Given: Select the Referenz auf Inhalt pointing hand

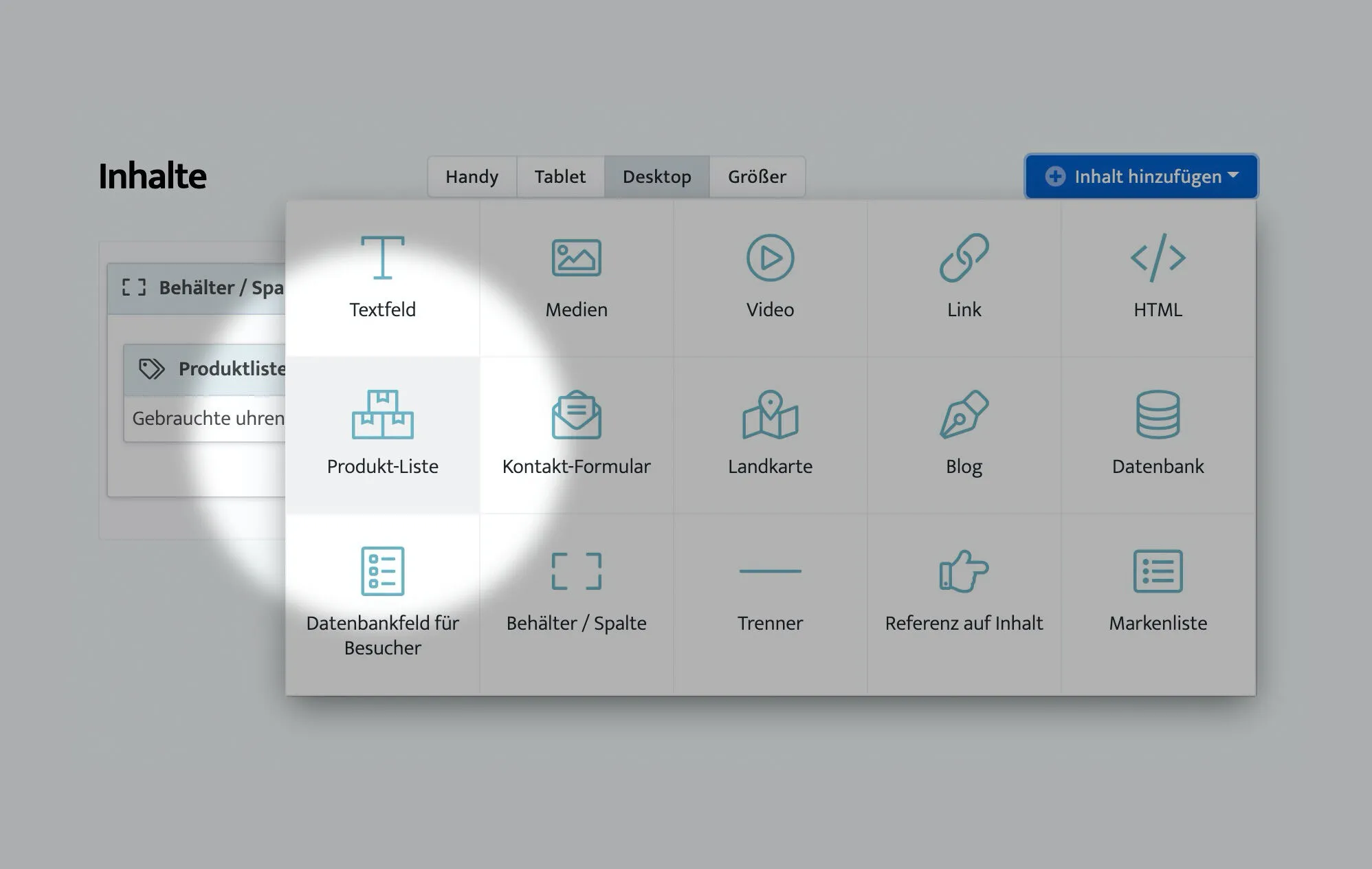Looking at the screenshot, I should pos(964,571).
